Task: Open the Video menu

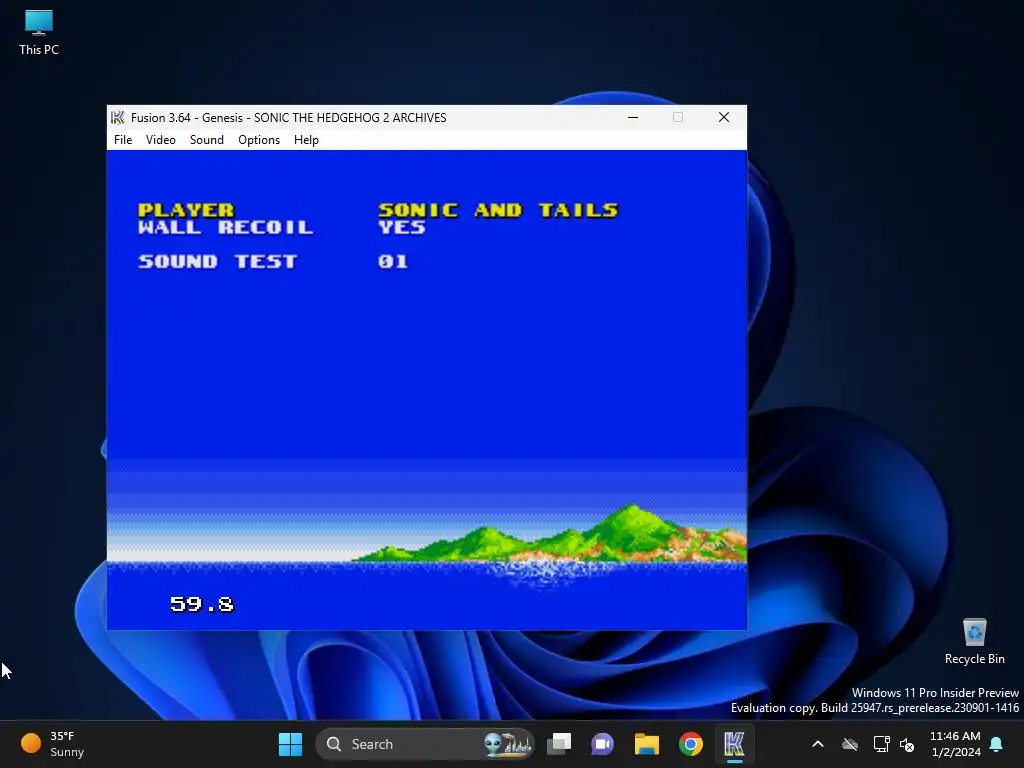Action: point(161,140)
